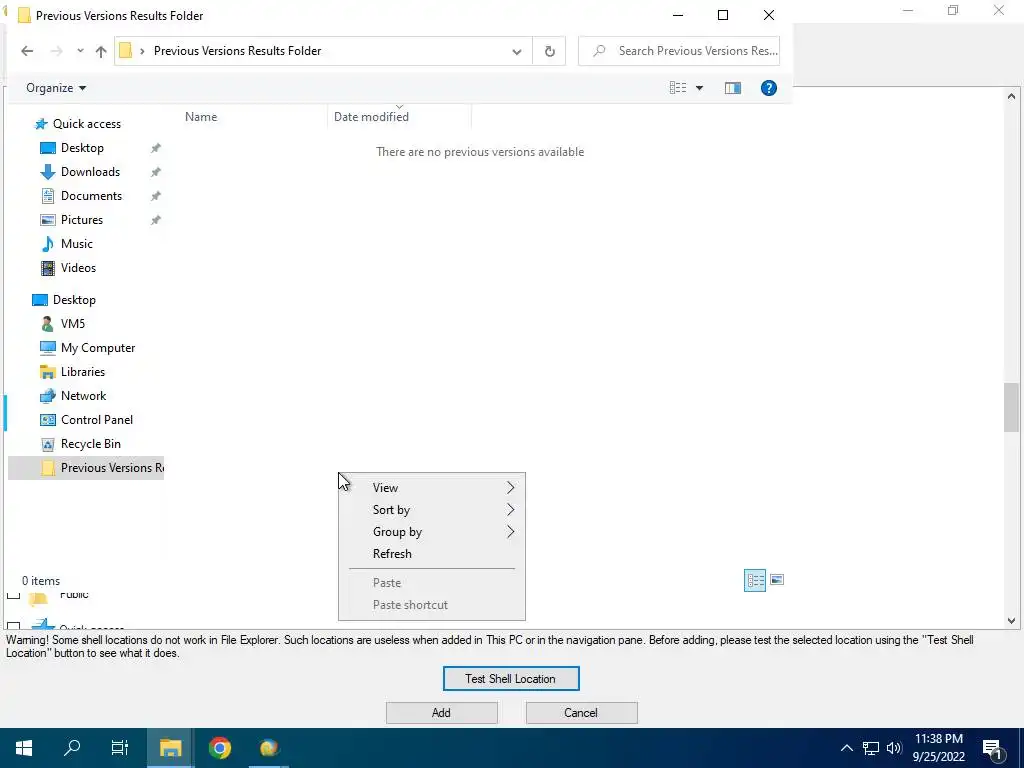The image size is (1024, 768).
Task: Refresh the Previous Versions Results Folder
Action: (550, 51)
